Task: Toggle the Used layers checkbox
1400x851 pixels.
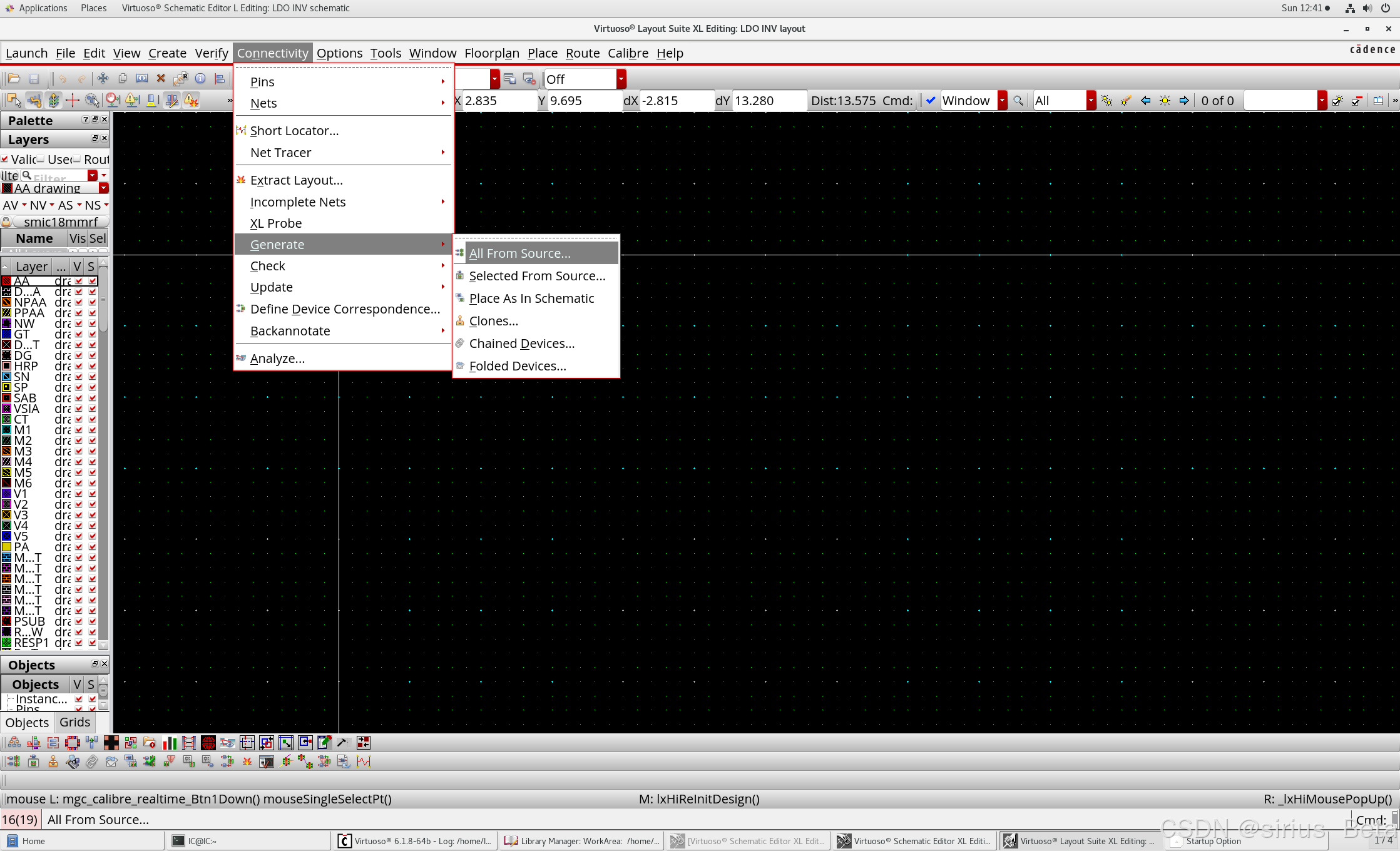Action: 41,159
